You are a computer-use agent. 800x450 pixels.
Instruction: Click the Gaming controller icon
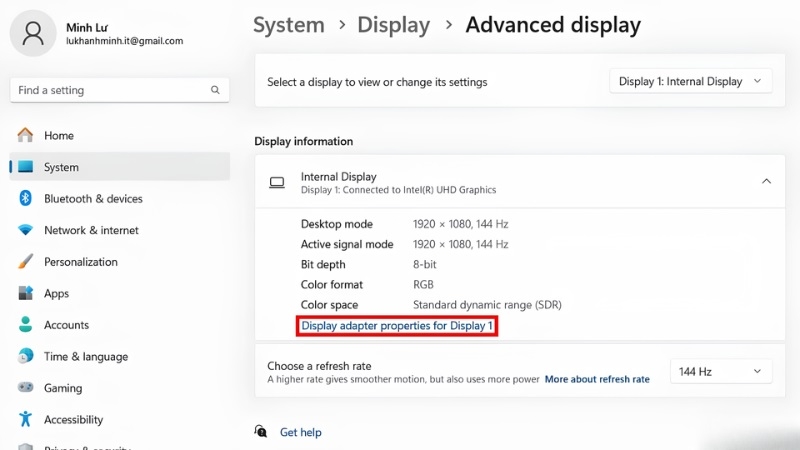[x=25, y=388]
